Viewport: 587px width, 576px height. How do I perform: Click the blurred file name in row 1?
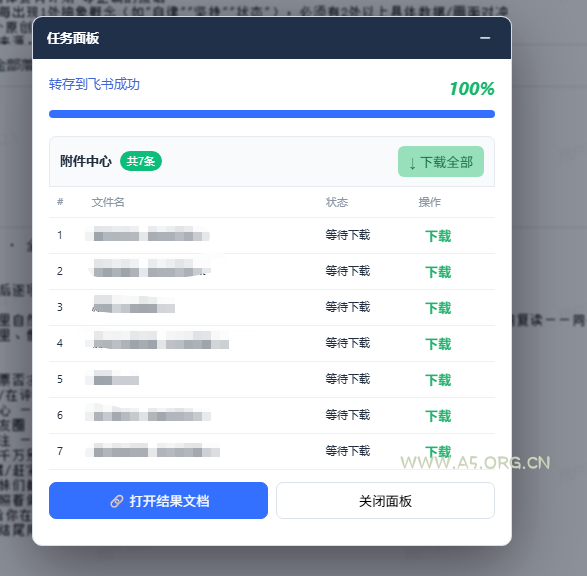pos(147,234)
